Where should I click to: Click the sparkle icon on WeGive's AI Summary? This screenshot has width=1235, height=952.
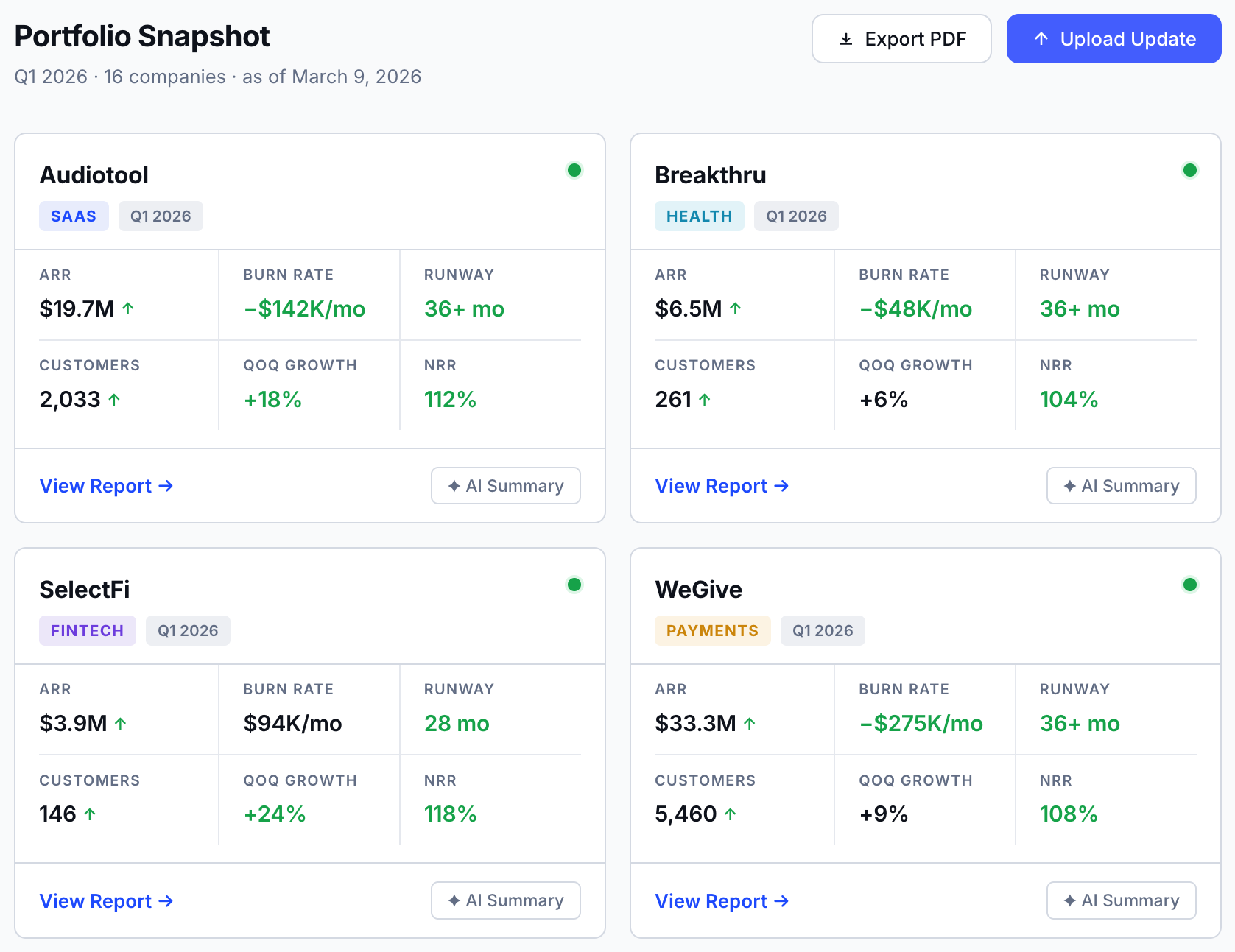1069,900
